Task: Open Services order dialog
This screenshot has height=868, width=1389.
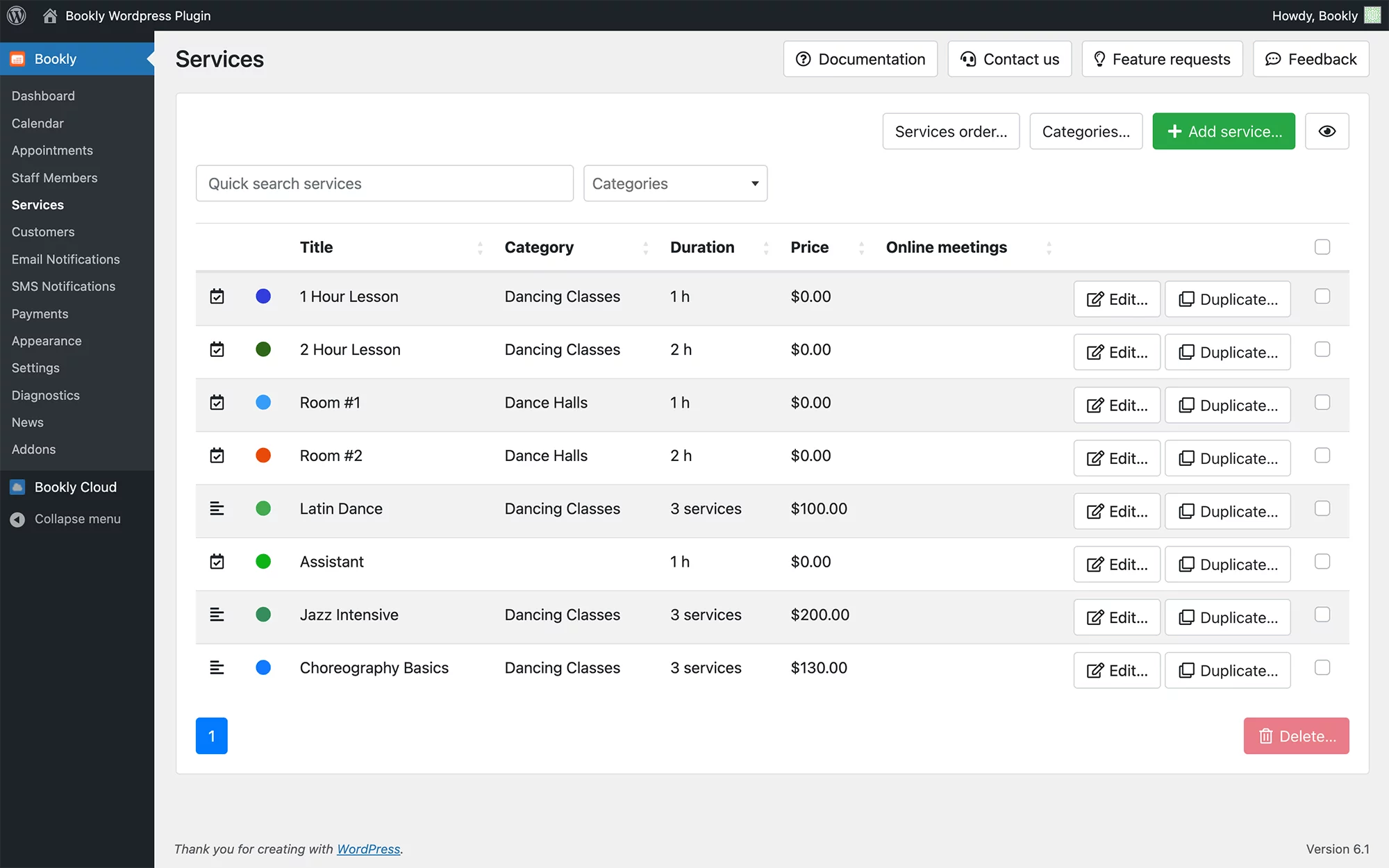Action: click(951, 131)
